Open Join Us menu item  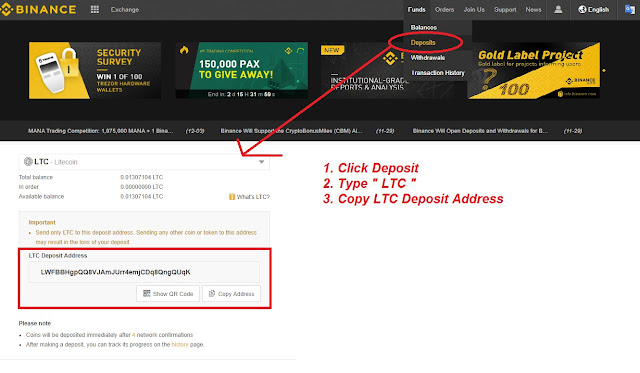tap(474, 9)
